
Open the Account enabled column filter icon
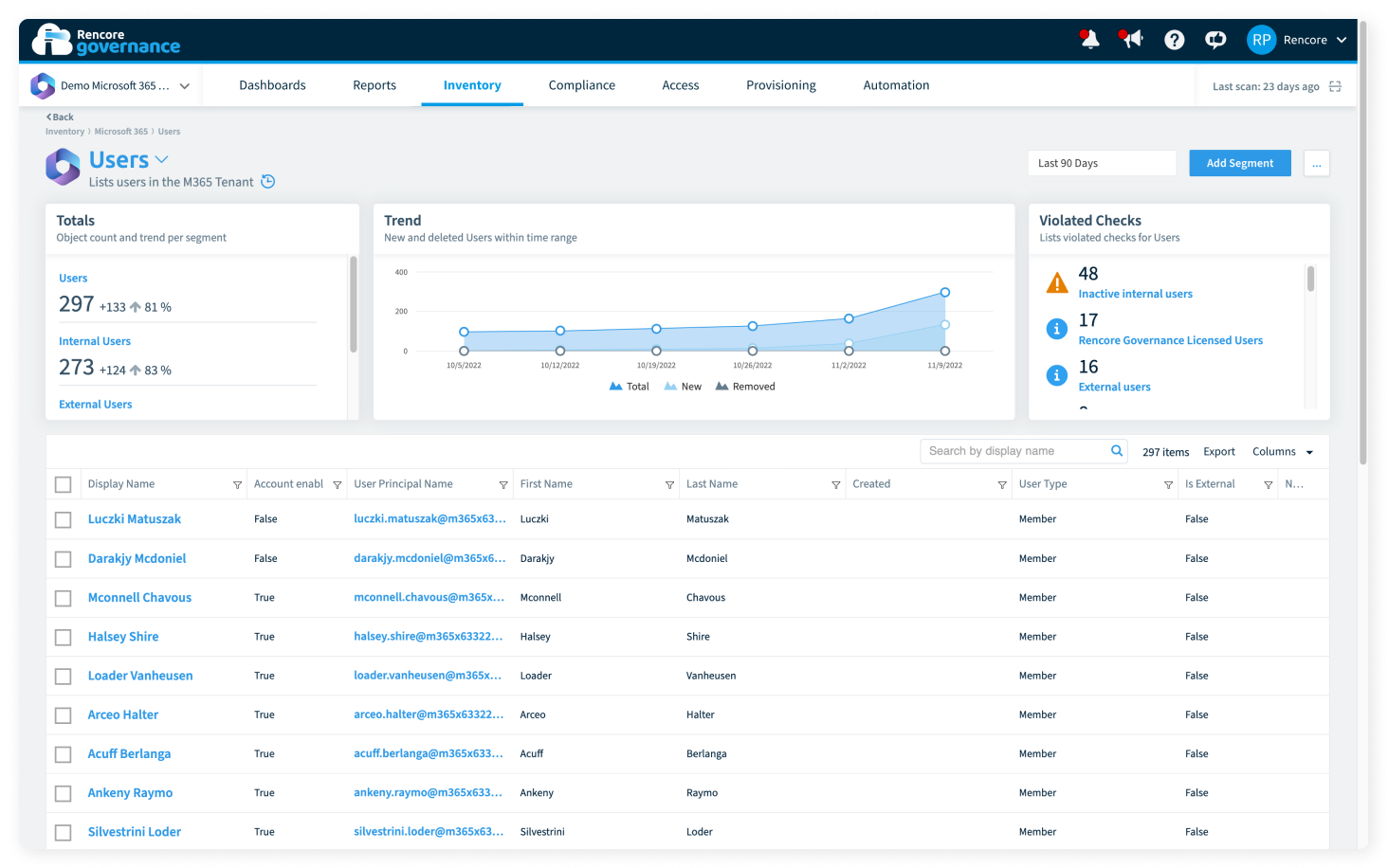coord(337,485)
